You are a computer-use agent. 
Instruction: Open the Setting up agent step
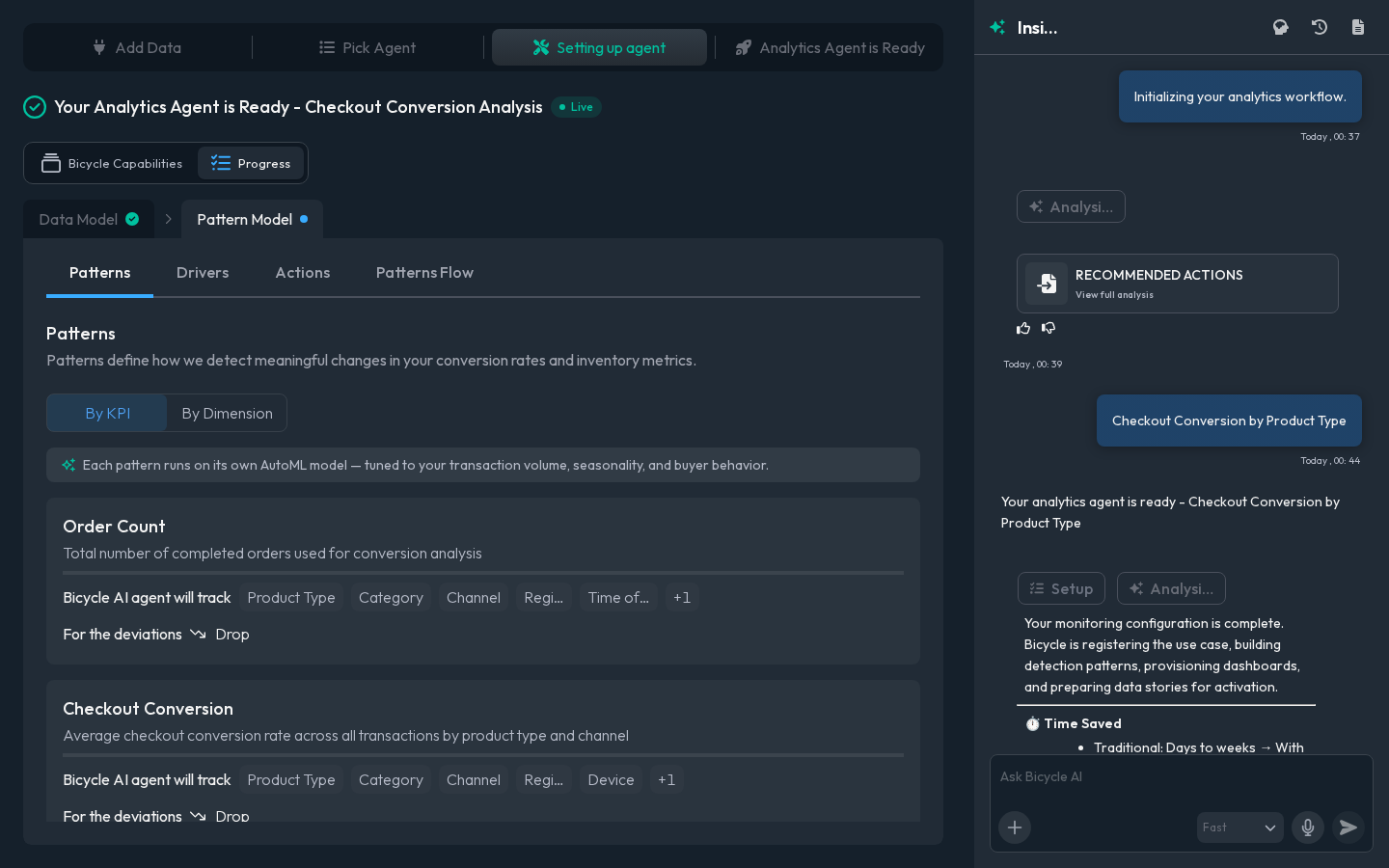click(x=599, y=47)
